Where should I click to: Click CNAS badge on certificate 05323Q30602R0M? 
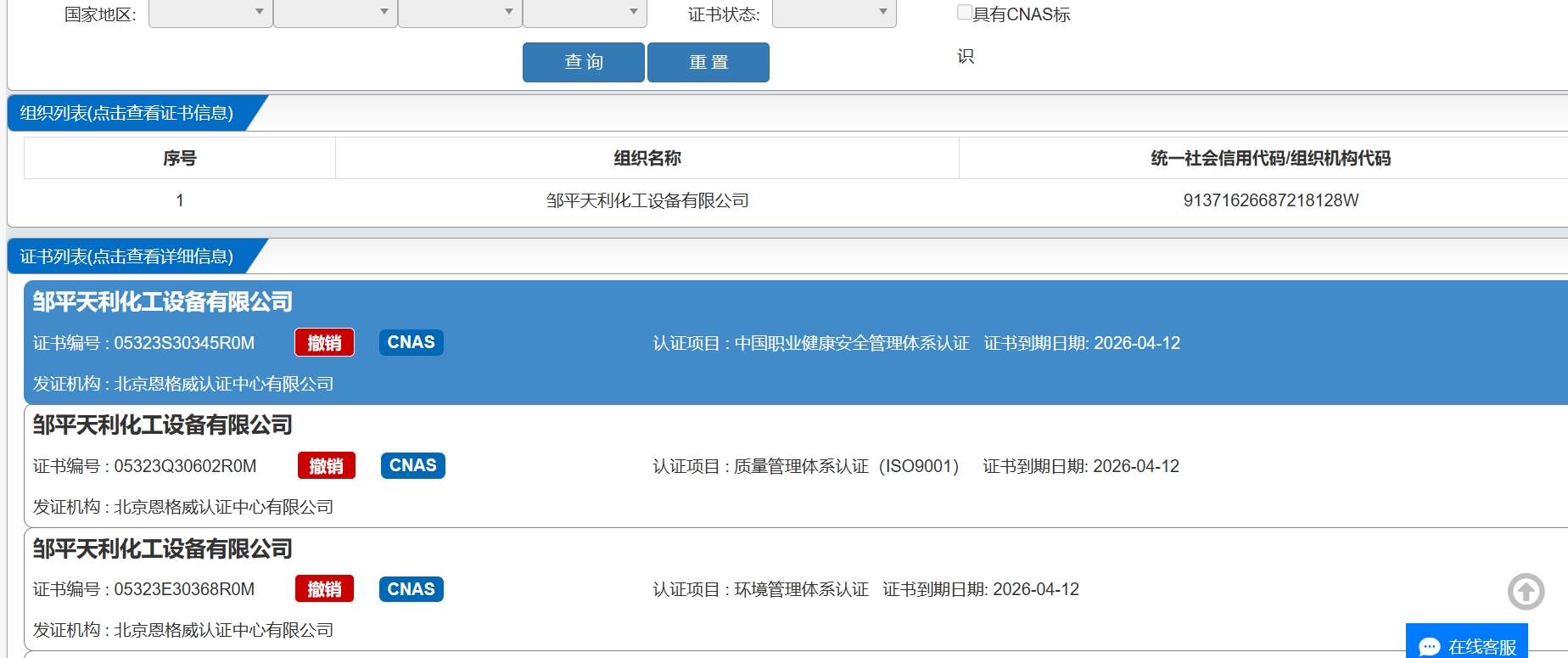412,465
